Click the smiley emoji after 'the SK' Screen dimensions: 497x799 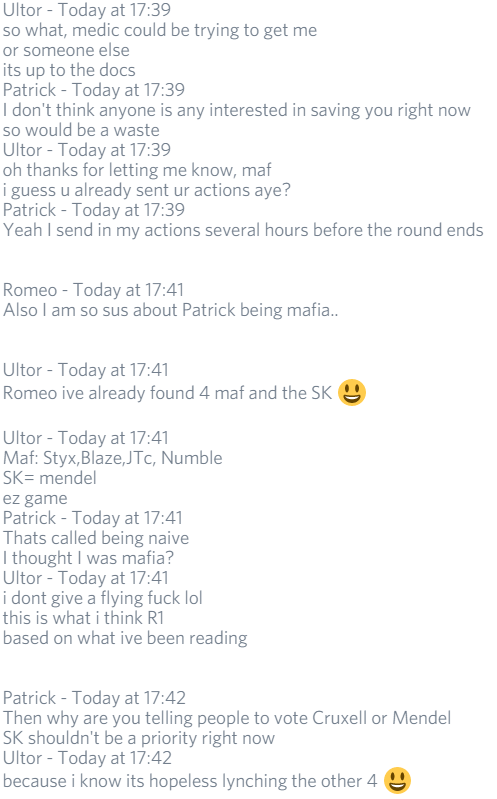coord(352,392)
